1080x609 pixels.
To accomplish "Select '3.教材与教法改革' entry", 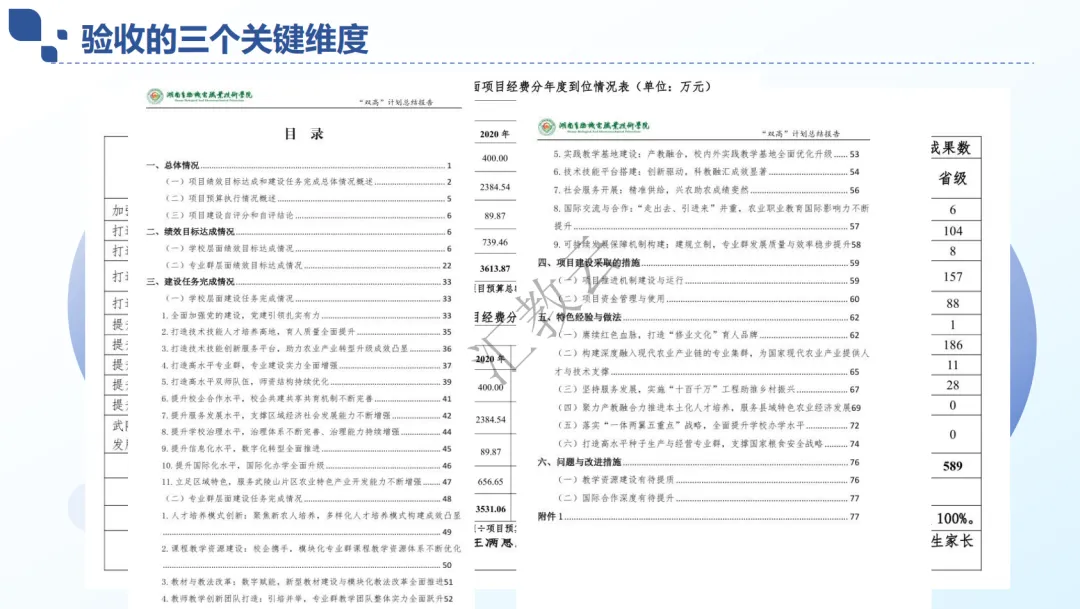I will tap(307, 582).
